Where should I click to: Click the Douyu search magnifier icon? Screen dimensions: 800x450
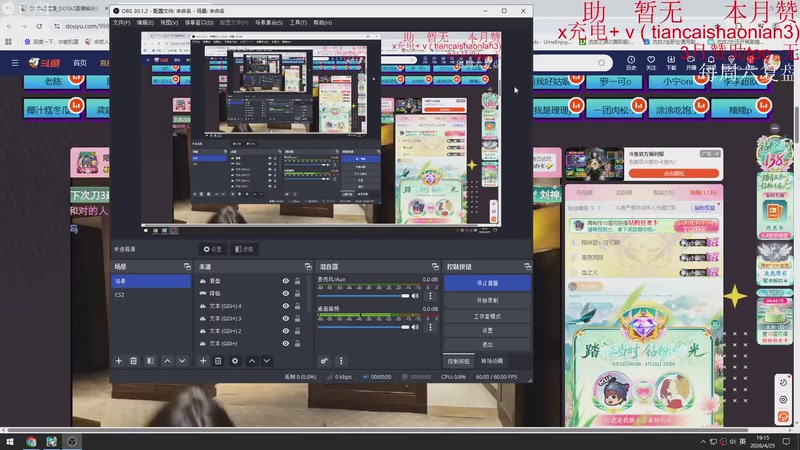coord(602,63)
